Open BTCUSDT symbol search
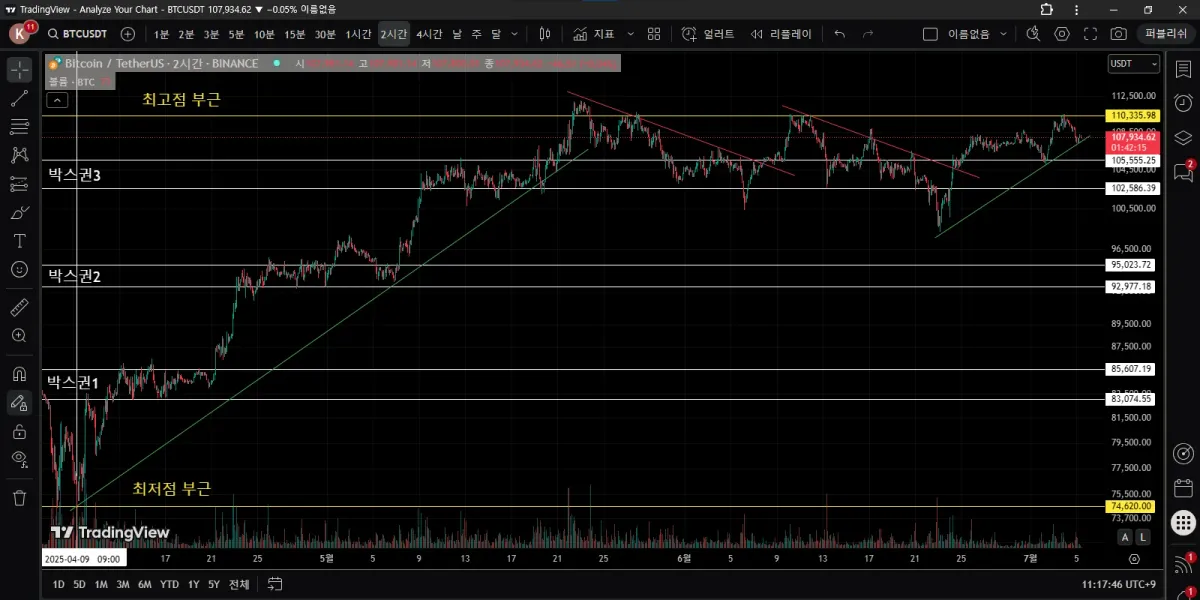Screen dimensions: 1200x600 80,34
